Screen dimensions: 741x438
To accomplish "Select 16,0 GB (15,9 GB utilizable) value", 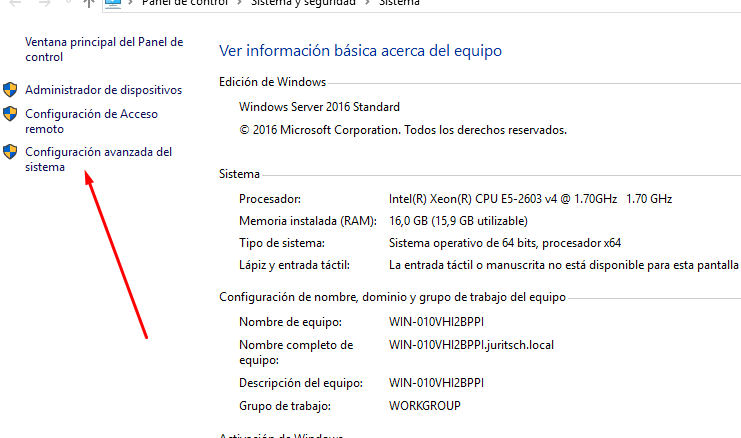I will point(458,221).
